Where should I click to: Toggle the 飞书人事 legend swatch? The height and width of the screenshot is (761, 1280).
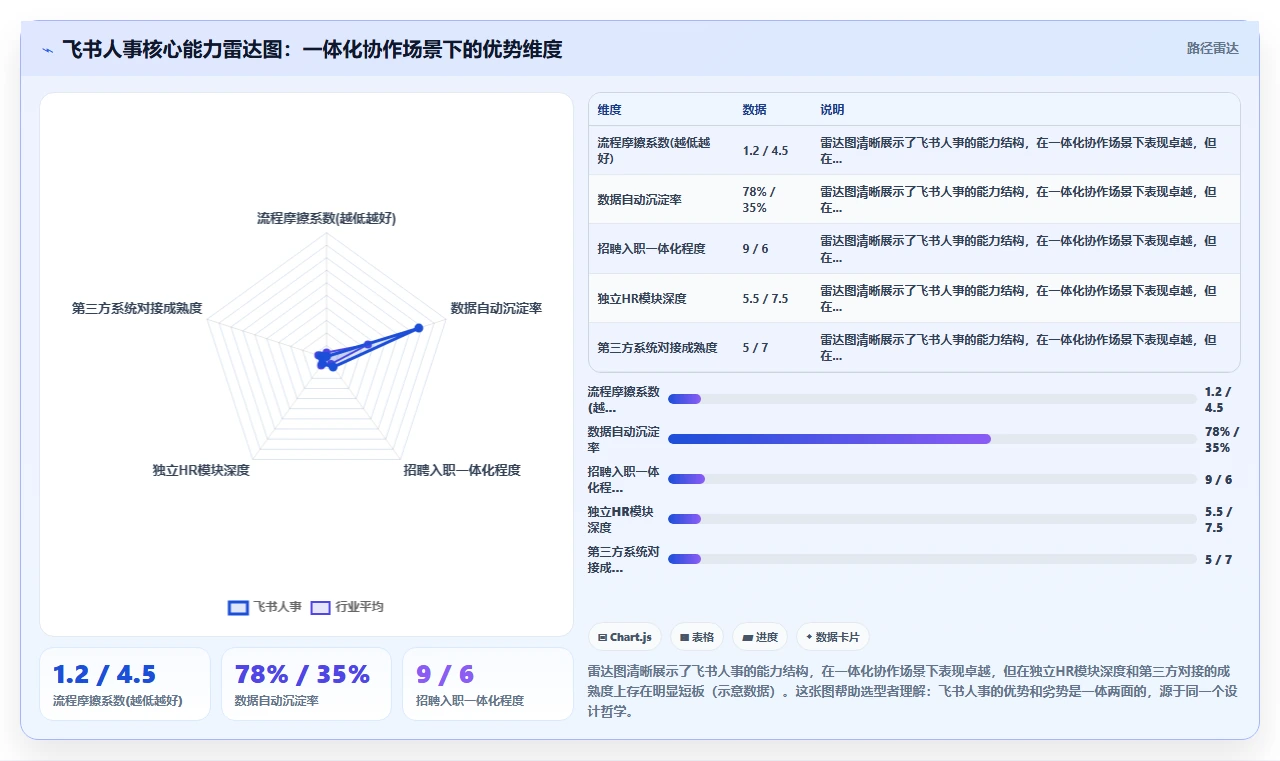pos(238,607)
